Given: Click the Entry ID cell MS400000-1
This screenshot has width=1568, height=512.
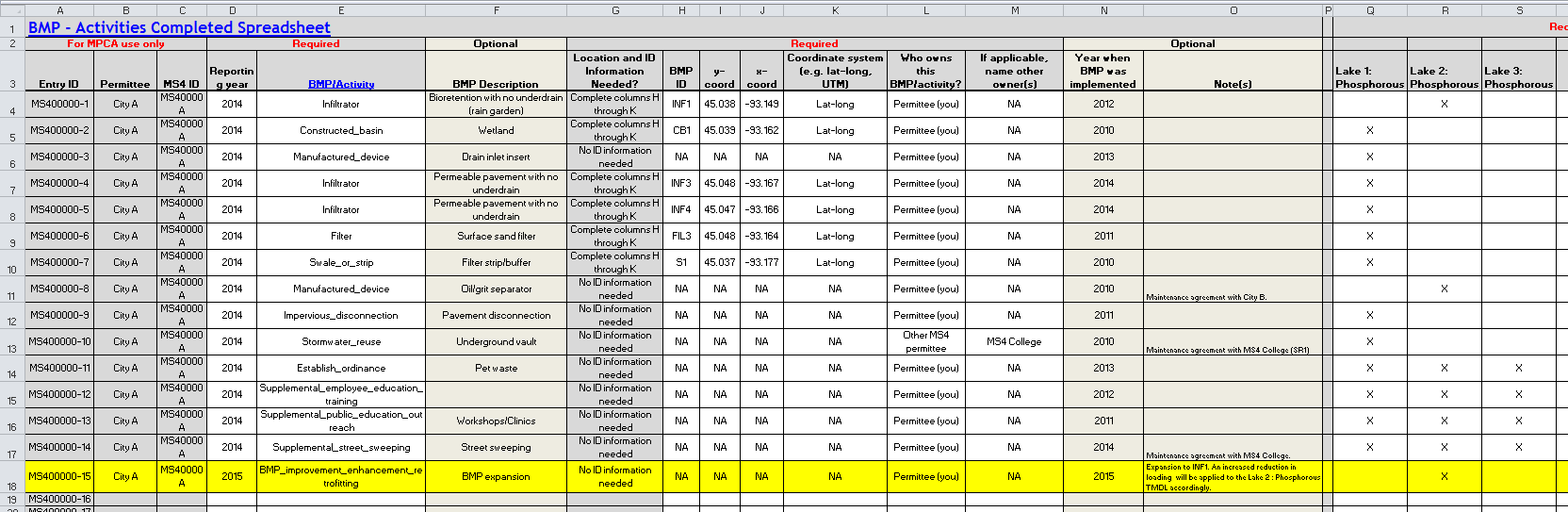Looking at the screenshot, I should pos(59,104).
